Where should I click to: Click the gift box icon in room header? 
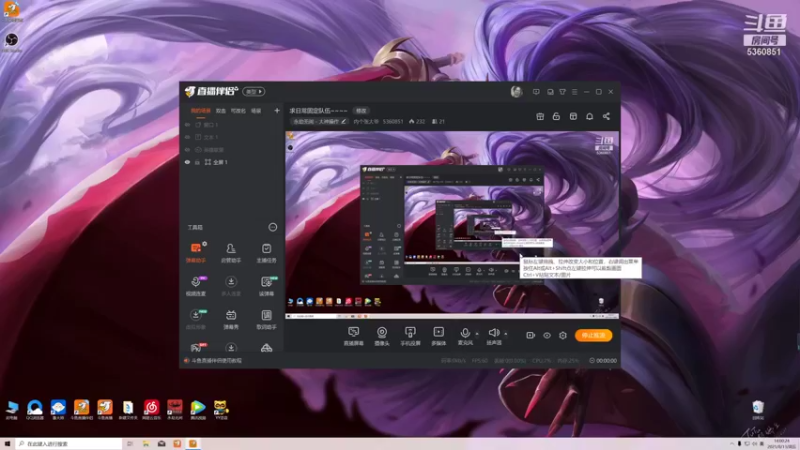(x=540, y=116)
